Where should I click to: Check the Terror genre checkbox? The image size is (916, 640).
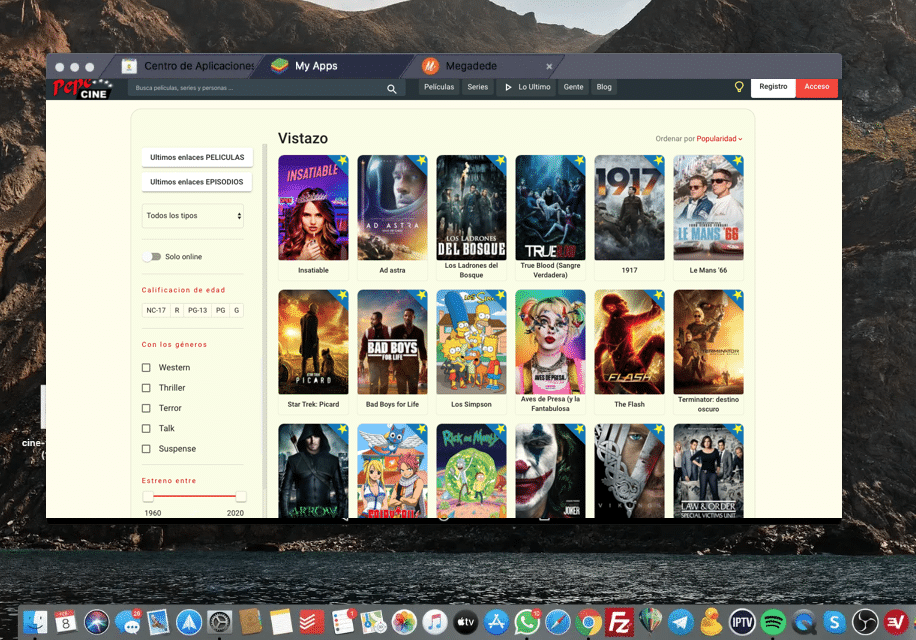pyautogui.click(x=146, y=408)
